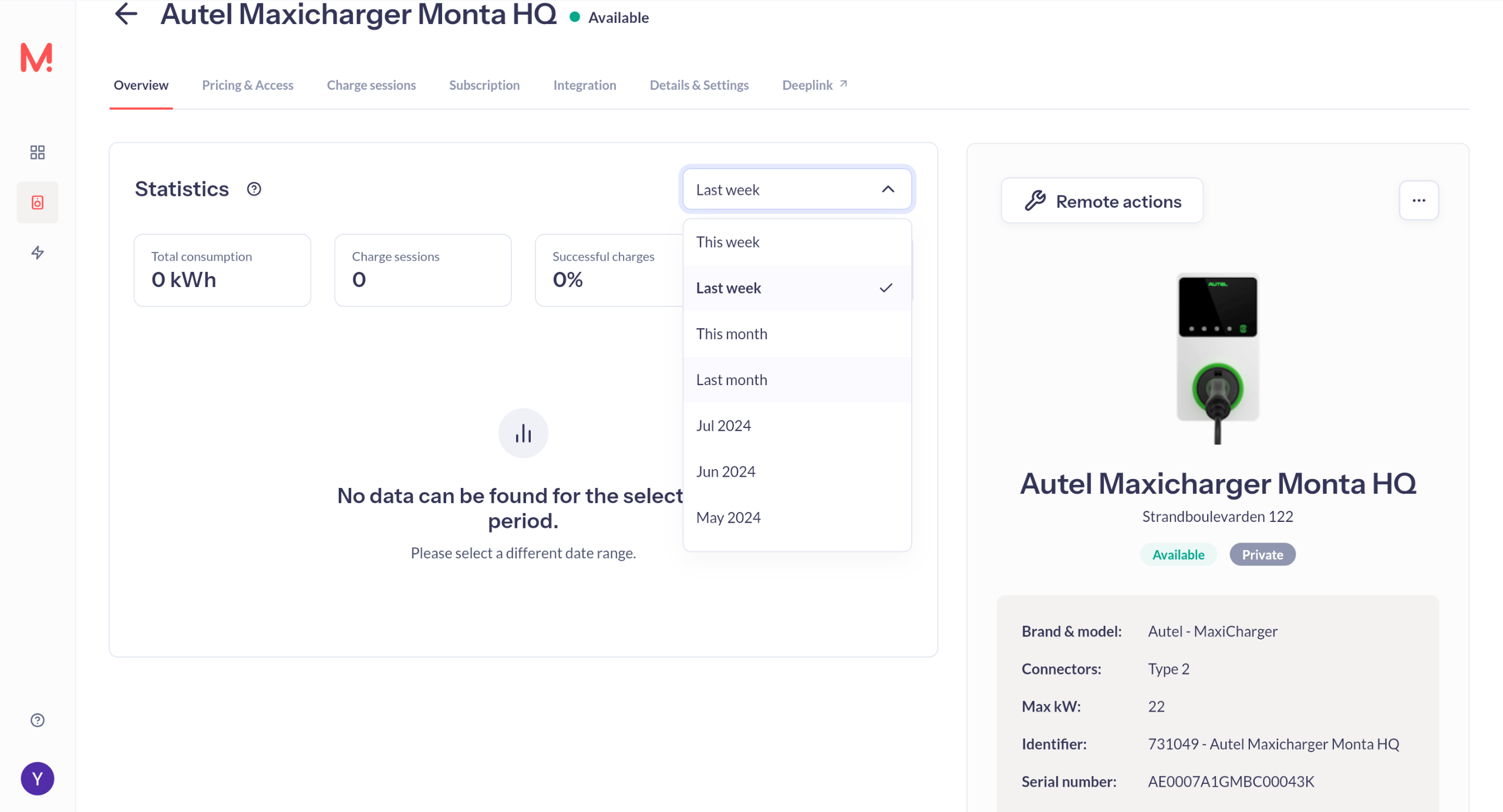Choose Last month in the period list

pyautogui.click(x=797, y=379)
